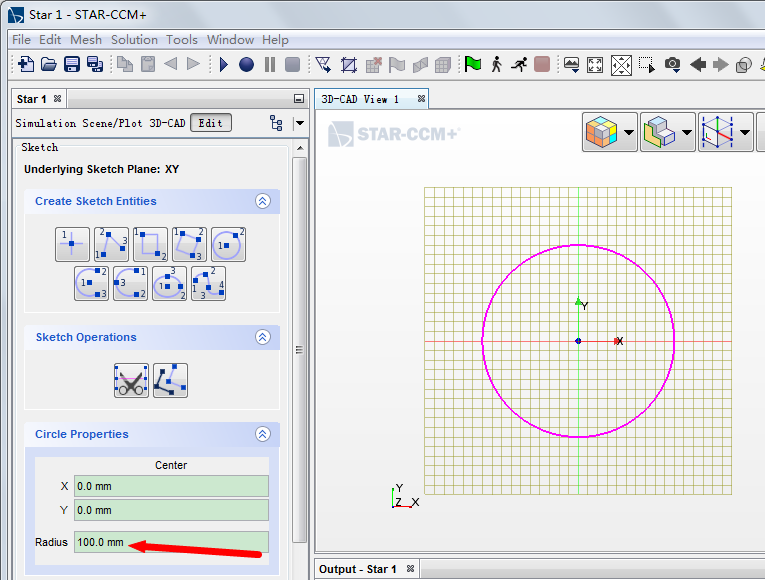The height and width of the screenshot is (580, 765).
Task: Close the 3D-CAD View 1 tab
Action: (x=421, y=99)
